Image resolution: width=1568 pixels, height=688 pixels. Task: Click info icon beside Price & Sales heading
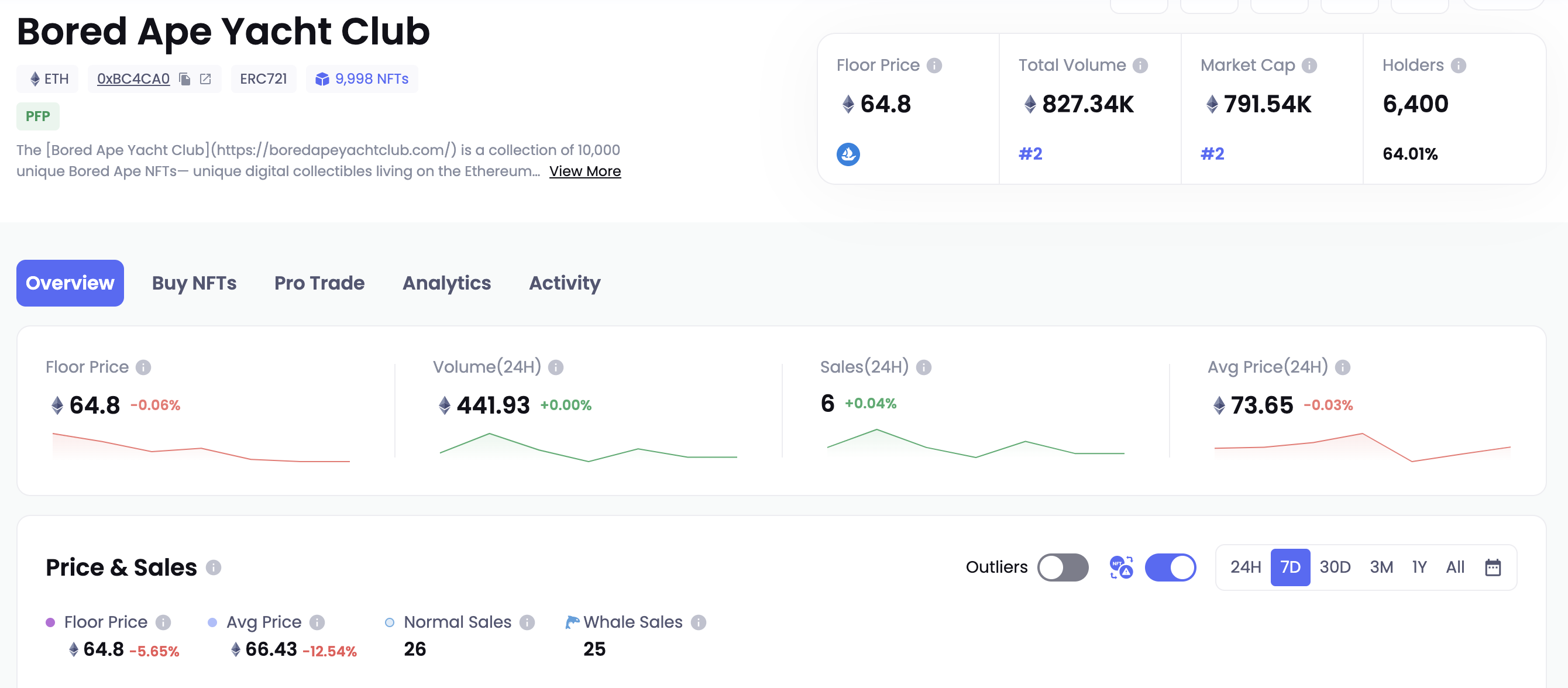tap(213, 567)
